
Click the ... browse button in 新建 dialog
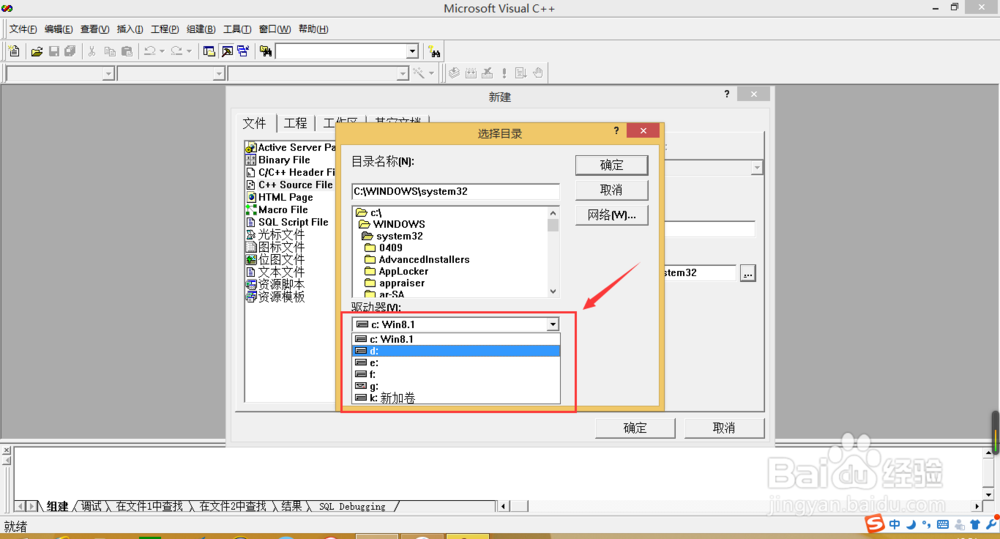tap(748, 274)
